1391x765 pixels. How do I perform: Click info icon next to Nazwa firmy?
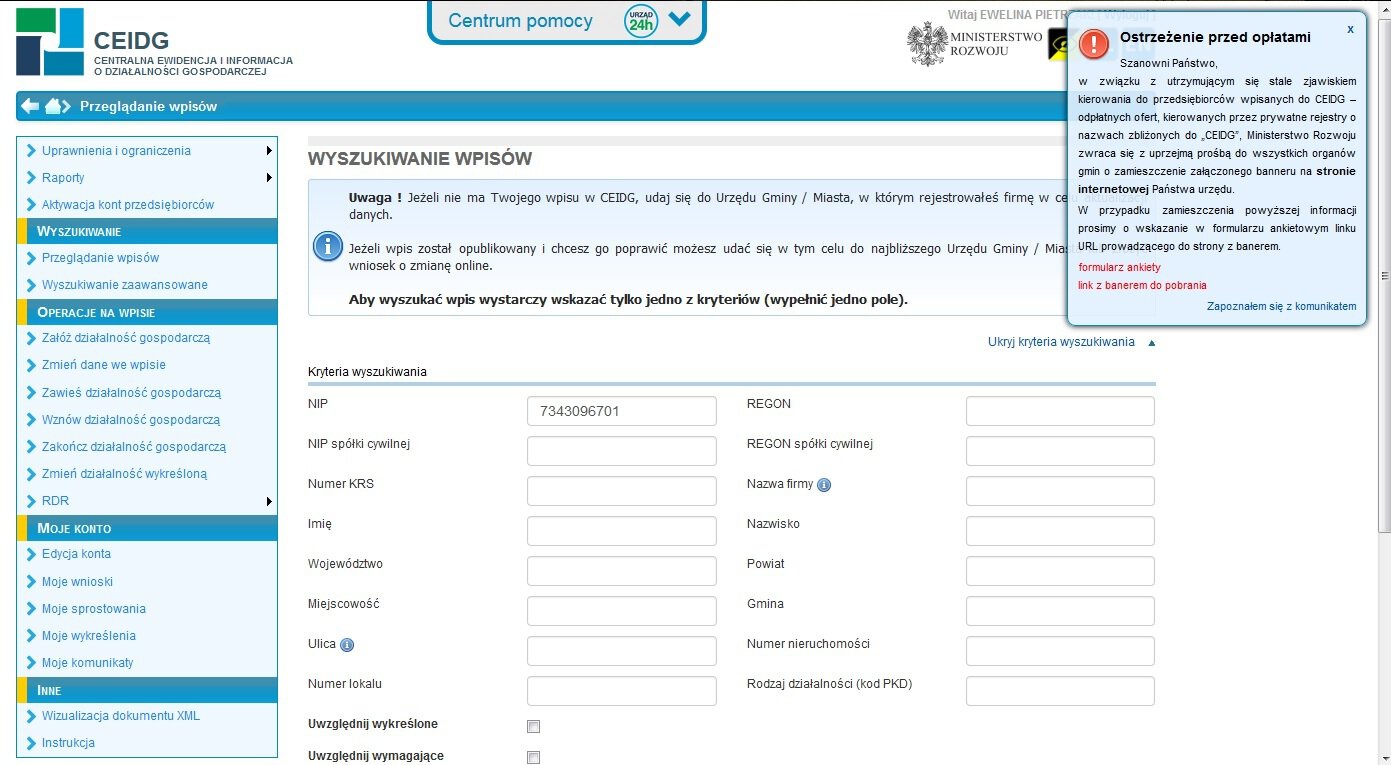click(x=824, y=485)
